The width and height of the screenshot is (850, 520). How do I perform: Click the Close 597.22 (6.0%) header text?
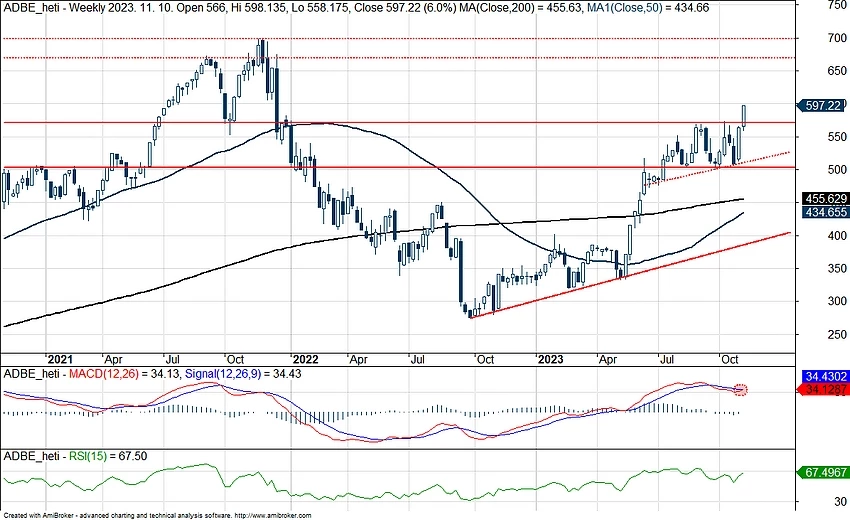click(405, 8)
